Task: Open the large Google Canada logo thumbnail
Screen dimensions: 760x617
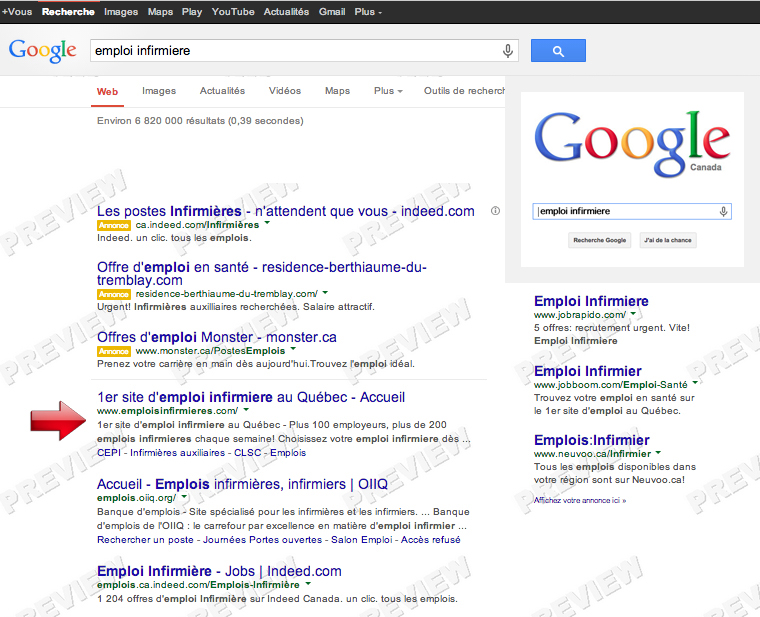Action: coord(632,143)
